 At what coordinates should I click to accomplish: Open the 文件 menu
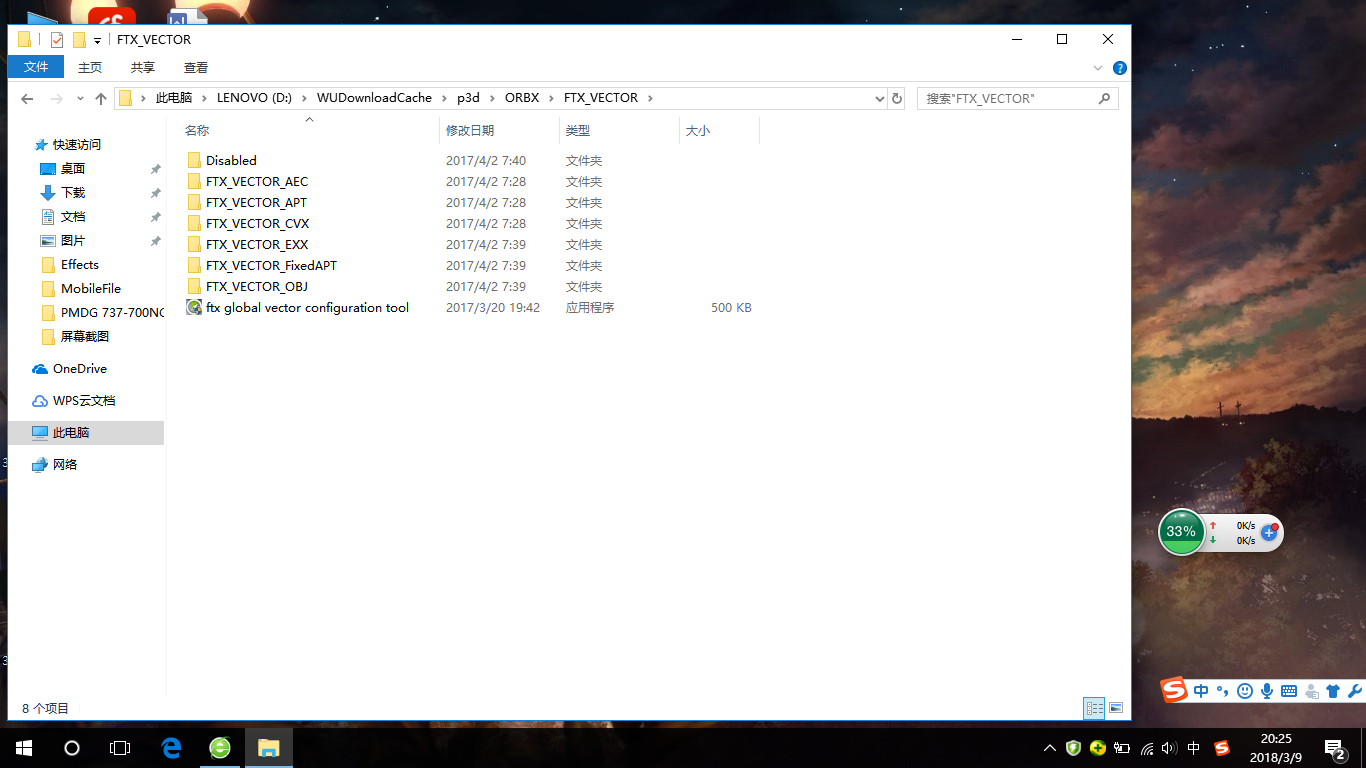tap(36, 67)
